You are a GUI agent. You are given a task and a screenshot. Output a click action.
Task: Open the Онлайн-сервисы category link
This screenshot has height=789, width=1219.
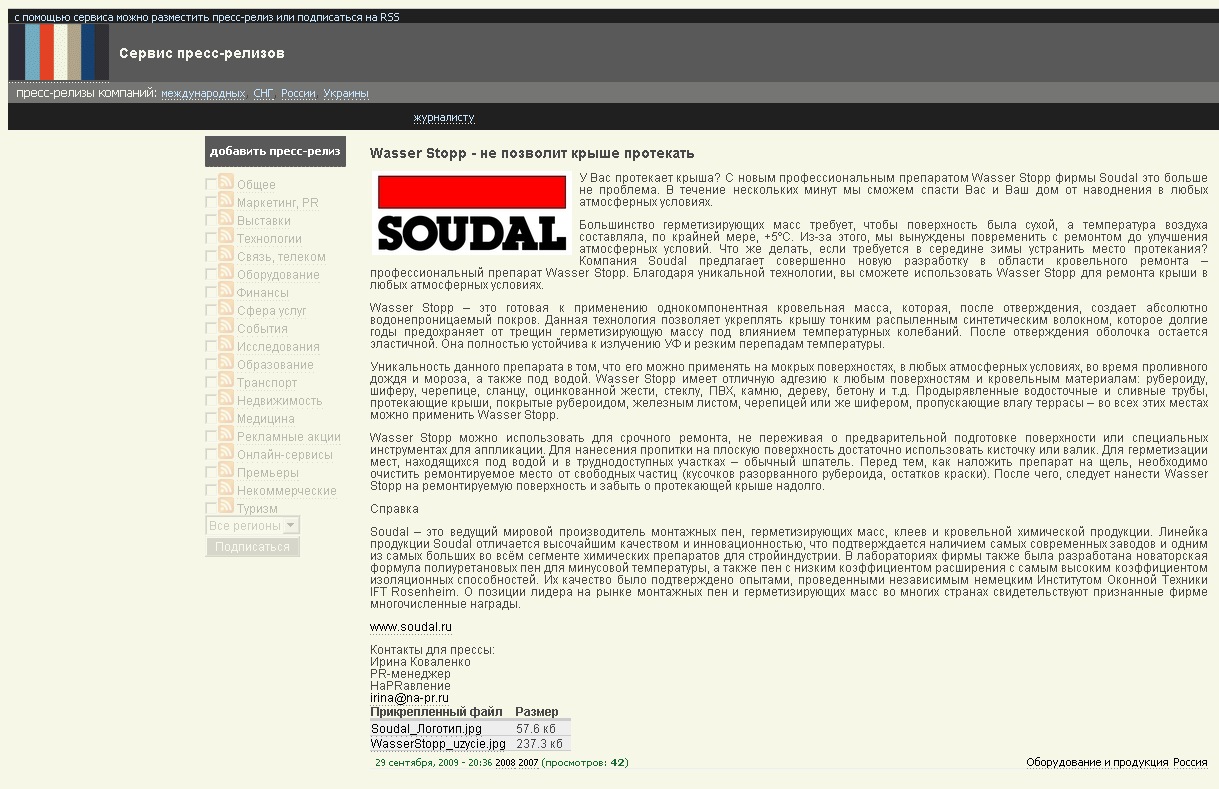coord(285,455)
